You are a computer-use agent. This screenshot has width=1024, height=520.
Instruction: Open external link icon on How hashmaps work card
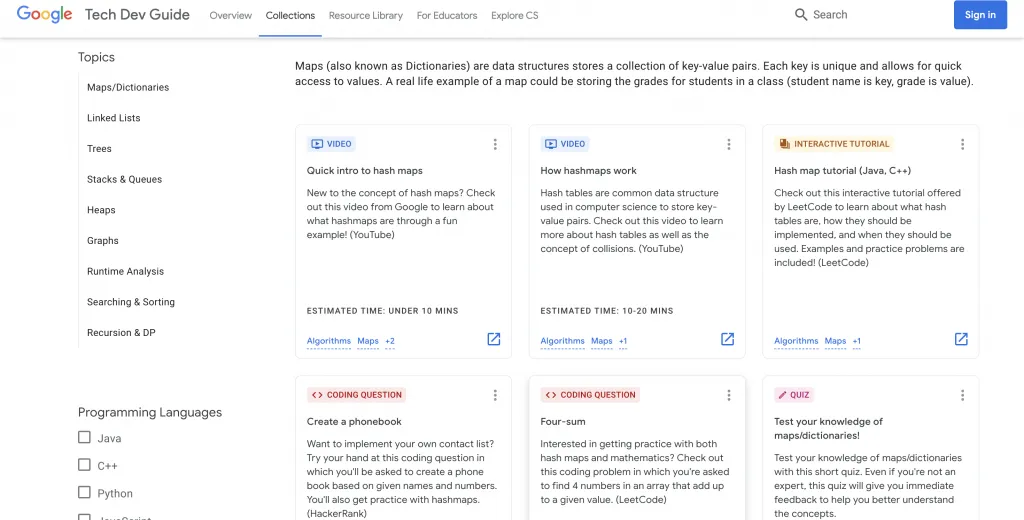pos(727,339)
